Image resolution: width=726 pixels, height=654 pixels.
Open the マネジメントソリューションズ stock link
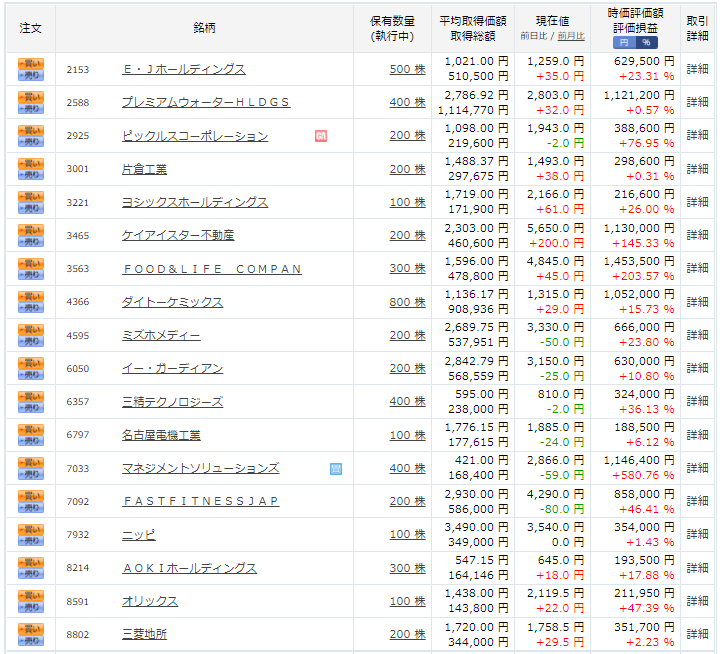point(201,468)
